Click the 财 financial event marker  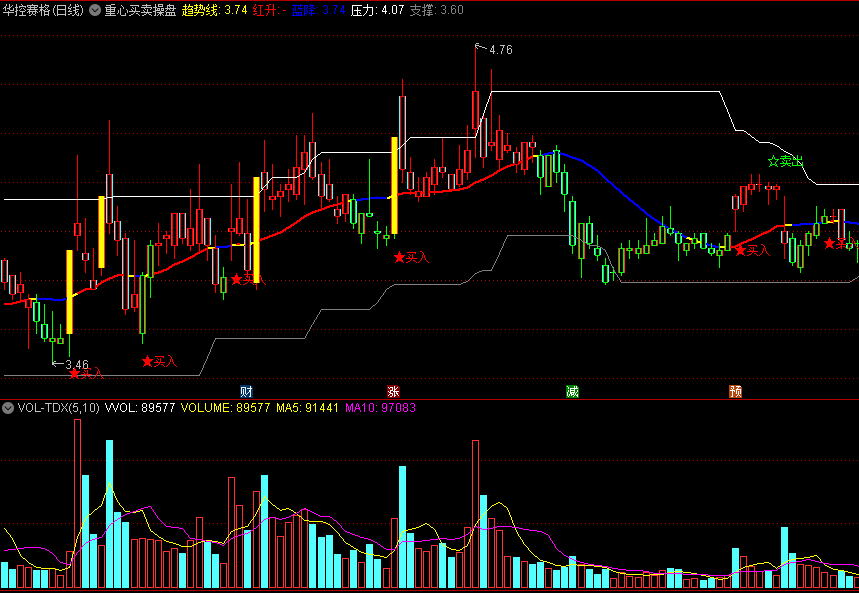[x=247, y=391]
